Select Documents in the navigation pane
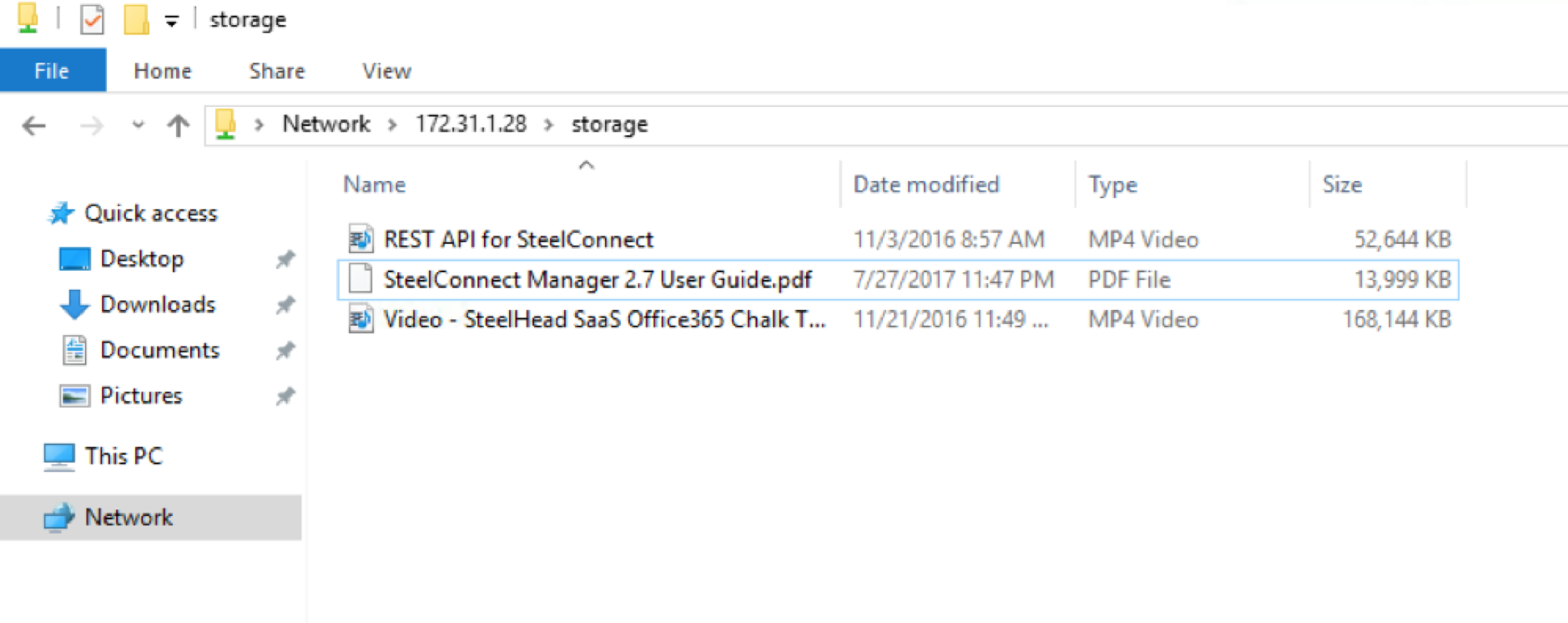This screenshot has height=623, width=1568. 159,350
